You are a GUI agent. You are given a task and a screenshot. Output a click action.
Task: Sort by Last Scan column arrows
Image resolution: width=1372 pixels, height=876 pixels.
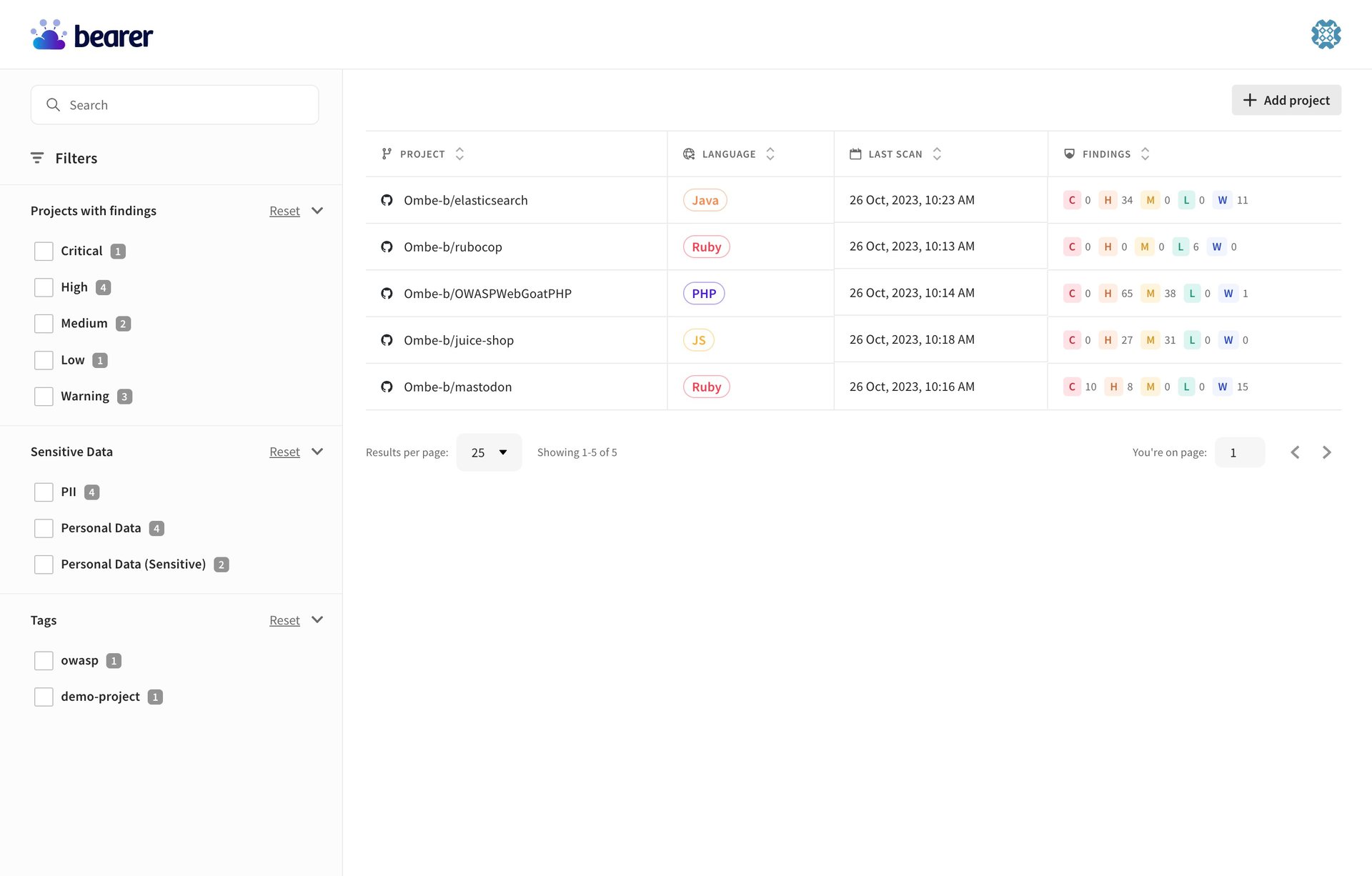937,154
